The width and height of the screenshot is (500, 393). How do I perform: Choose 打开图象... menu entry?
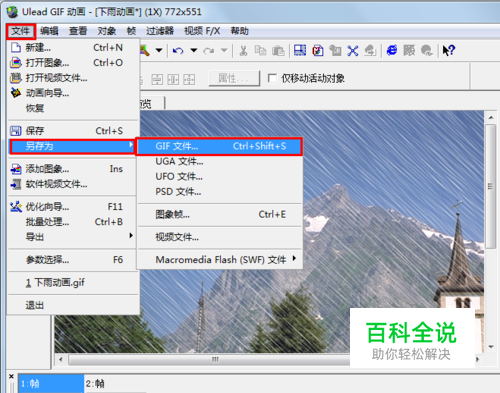click(73, 63)
